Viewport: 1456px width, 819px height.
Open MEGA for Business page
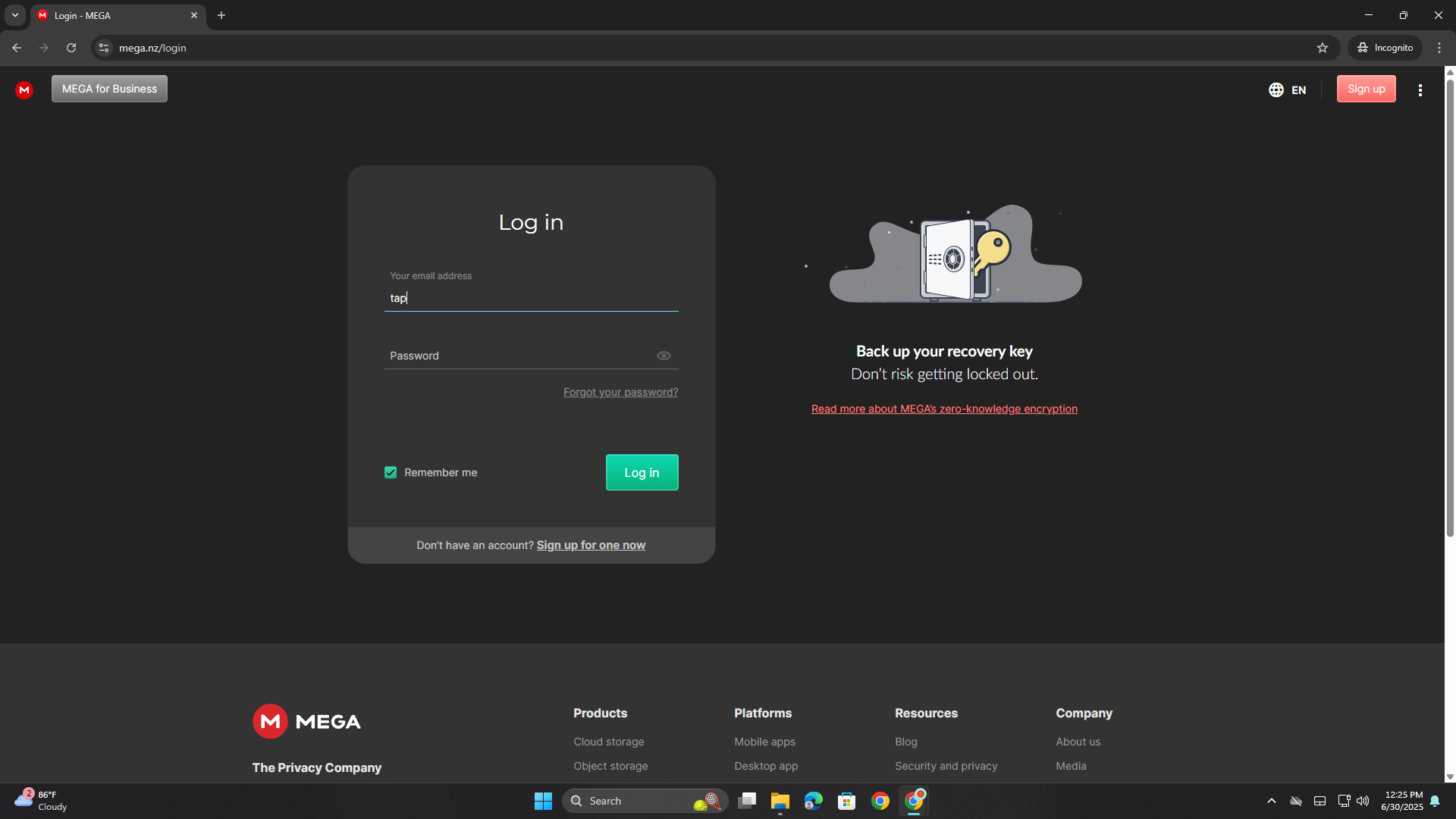coord(109,89)
